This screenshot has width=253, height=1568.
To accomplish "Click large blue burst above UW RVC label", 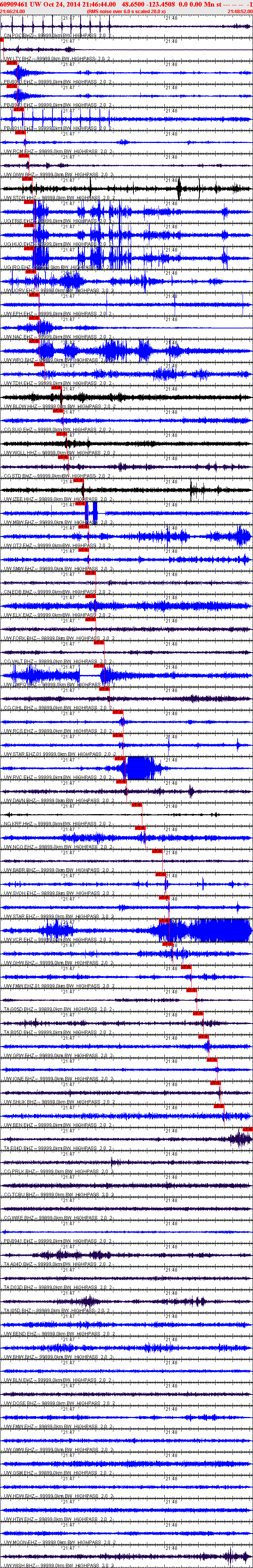I will pyautogui.click(x=140, y=767).
